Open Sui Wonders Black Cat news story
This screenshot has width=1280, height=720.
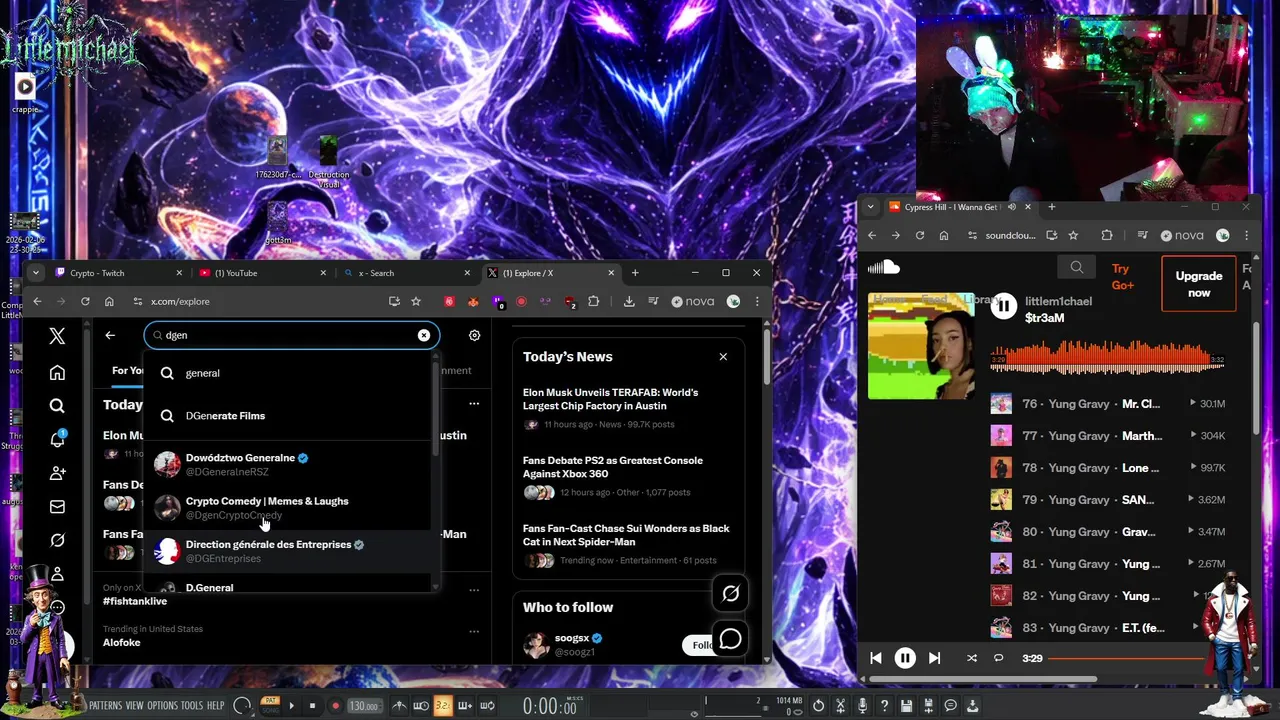click(628, 545)
